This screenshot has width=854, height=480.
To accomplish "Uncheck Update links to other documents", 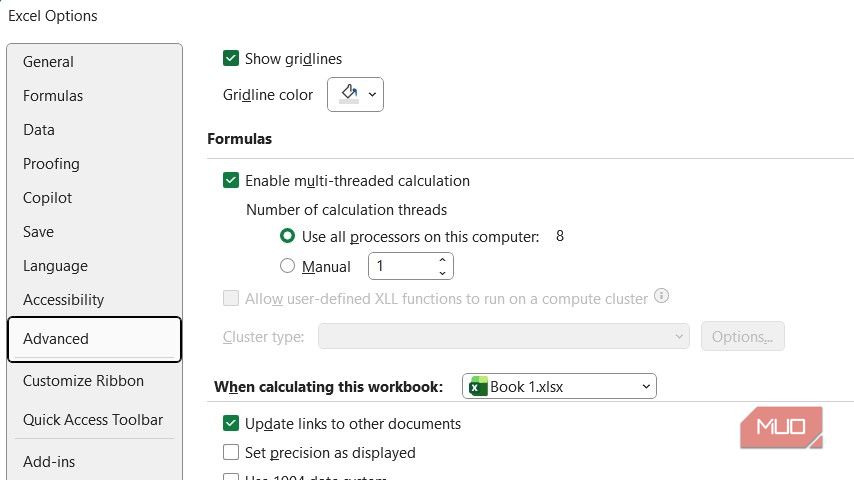I will click(231, 424).
